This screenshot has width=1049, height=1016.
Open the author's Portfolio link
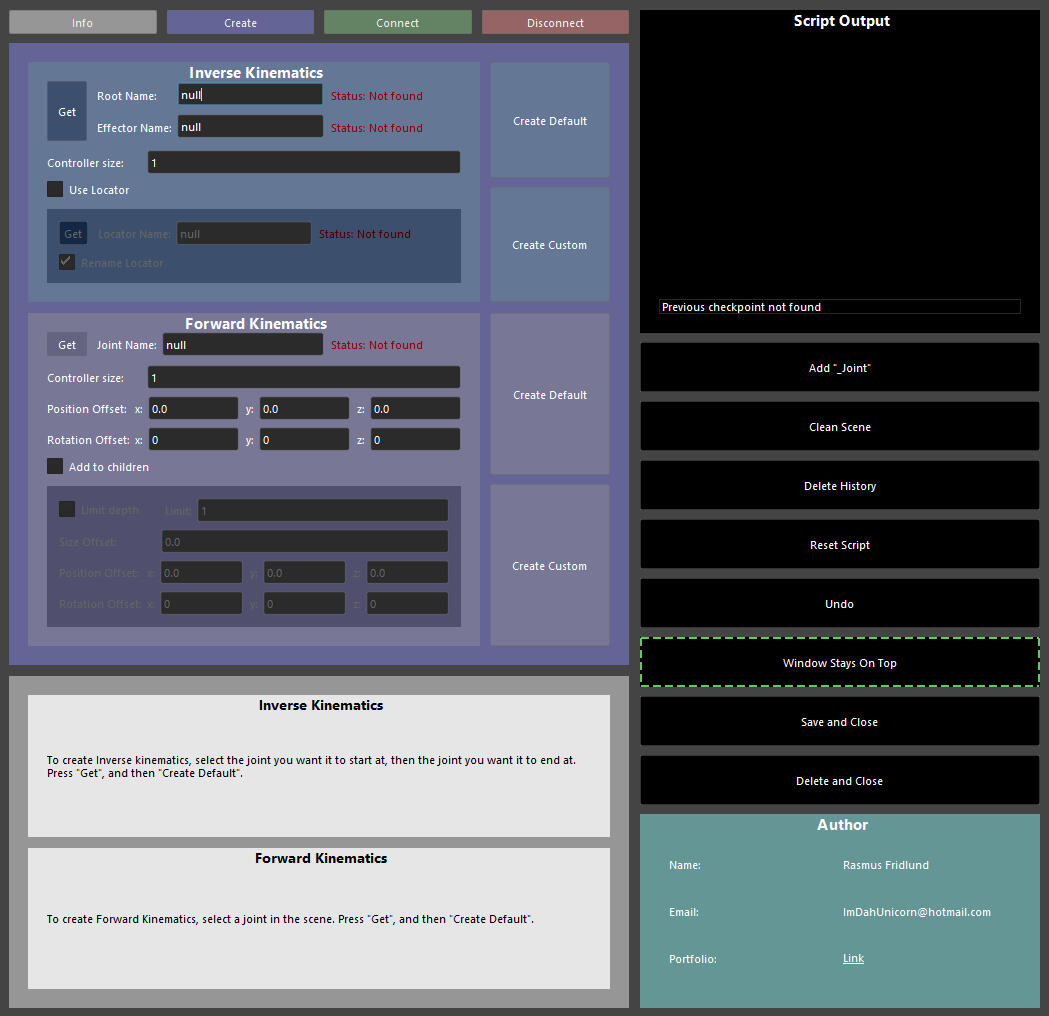tap(853, 958)
